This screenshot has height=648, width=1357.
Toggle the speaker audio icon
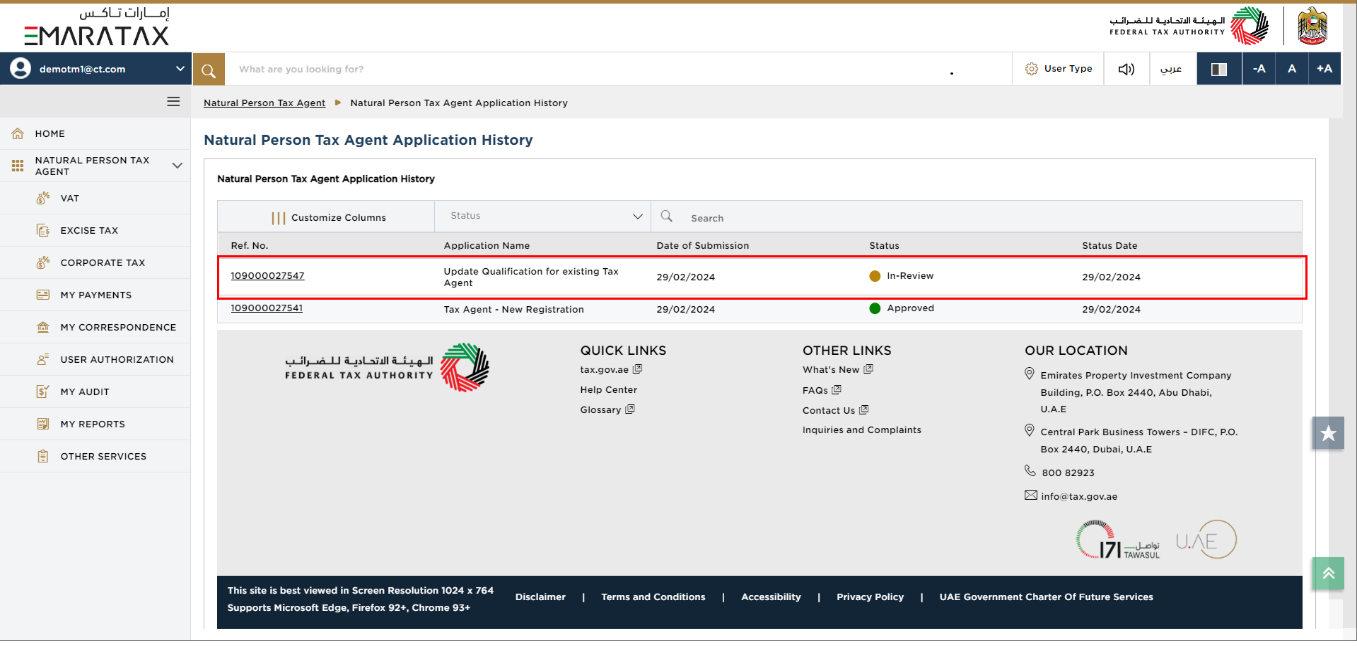pos(1126,69)
